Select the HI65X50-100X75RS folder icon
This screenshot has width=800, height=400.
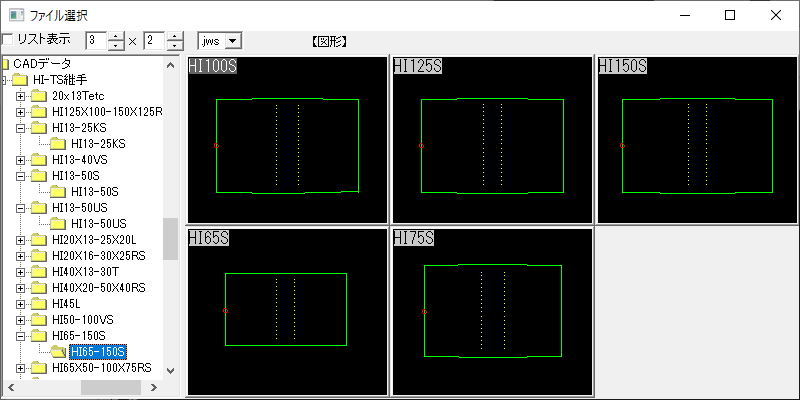tap(39, 368)
